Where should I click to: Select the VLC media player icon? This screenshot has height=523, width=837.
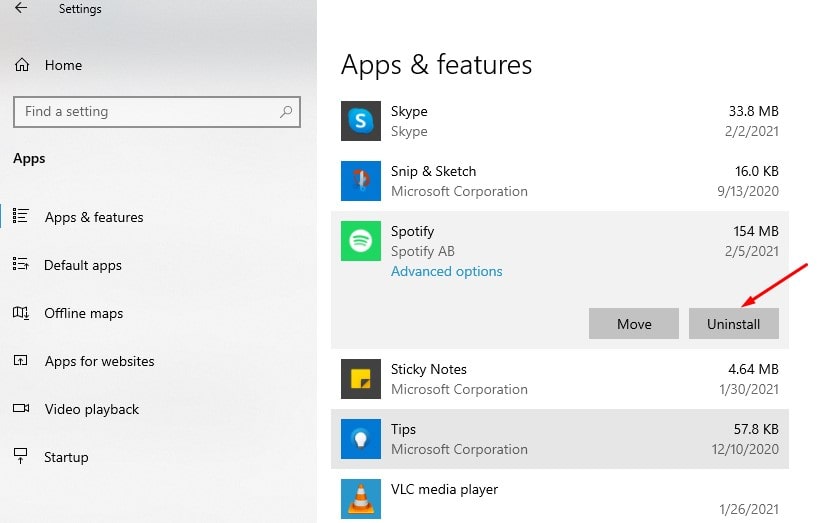coord(361,499)
